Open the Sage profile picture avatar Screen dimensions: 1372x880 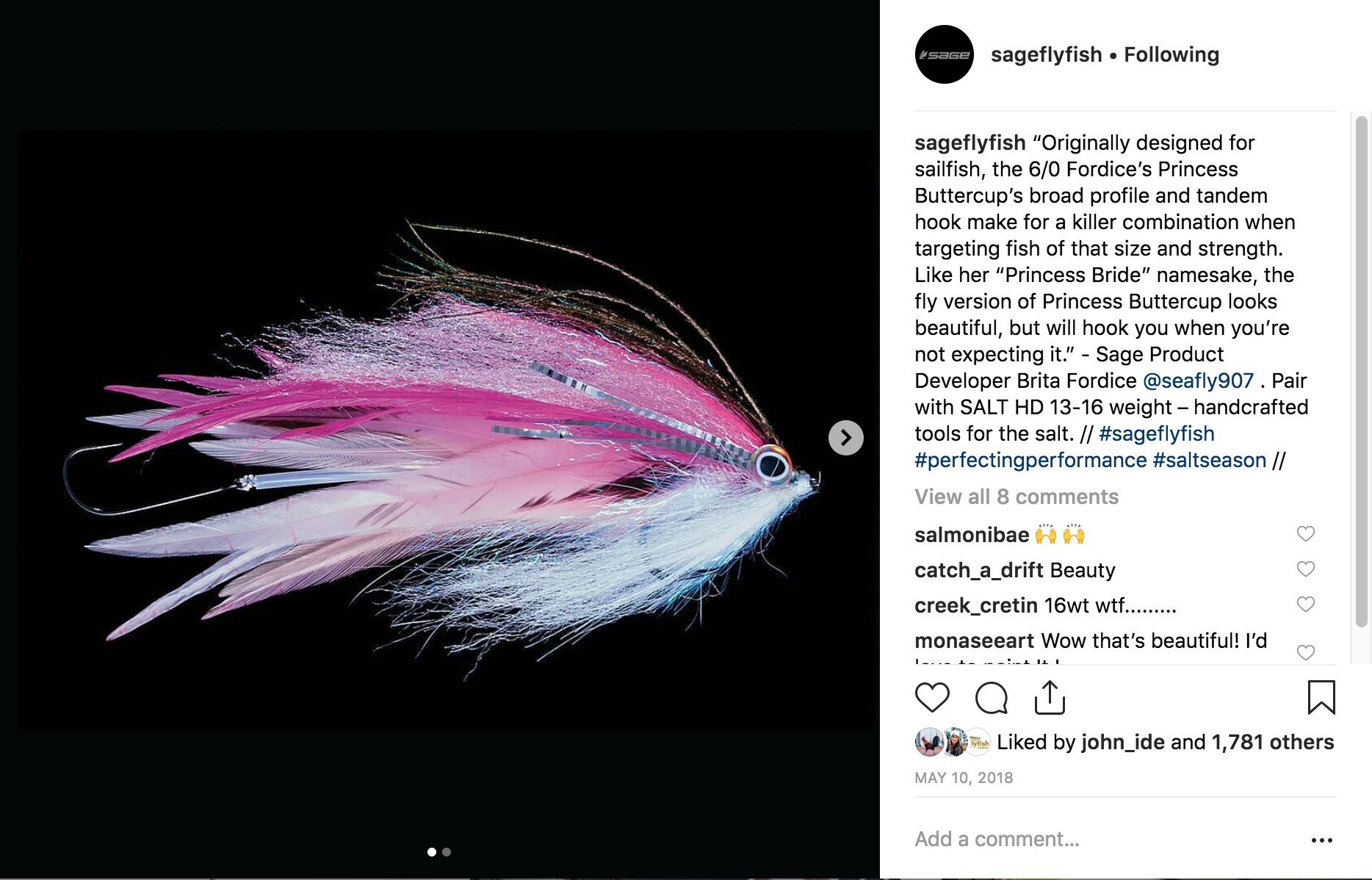coord(945,54)
